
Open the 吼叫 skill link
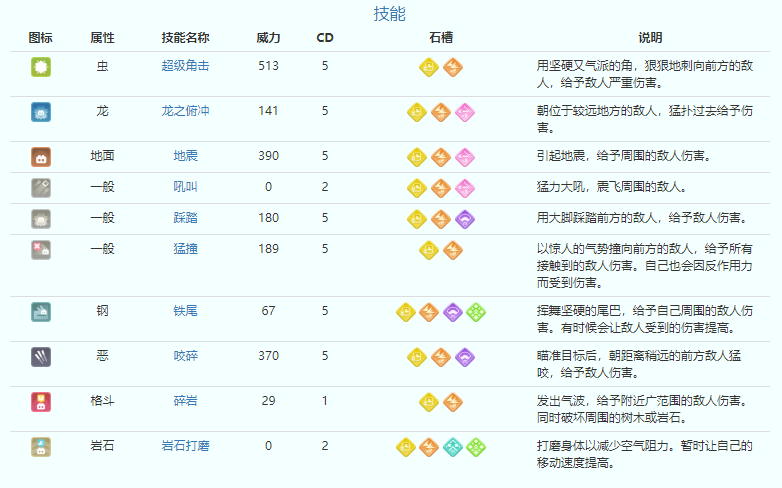click(186, 187)
